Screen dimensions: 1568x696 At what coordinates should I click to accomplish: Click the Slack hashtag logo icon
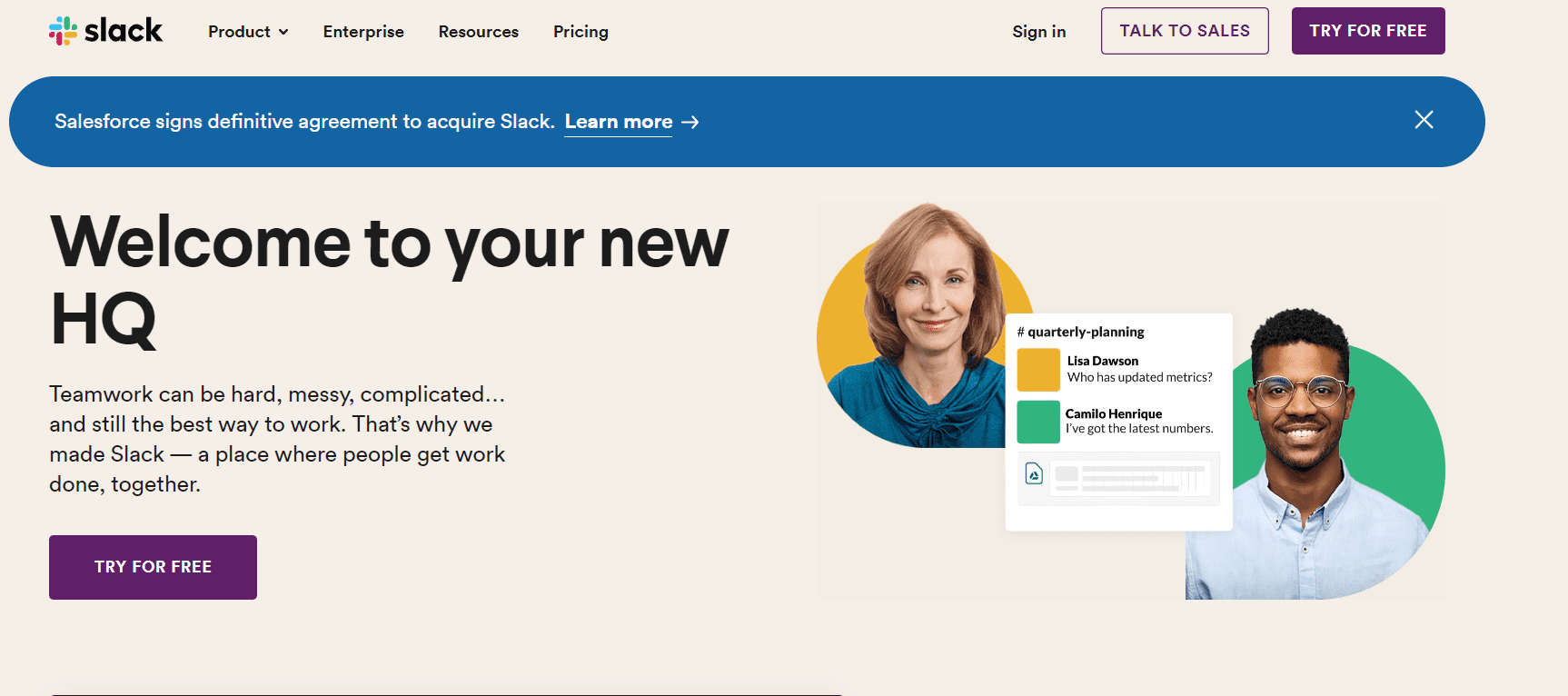coord(63,31)
